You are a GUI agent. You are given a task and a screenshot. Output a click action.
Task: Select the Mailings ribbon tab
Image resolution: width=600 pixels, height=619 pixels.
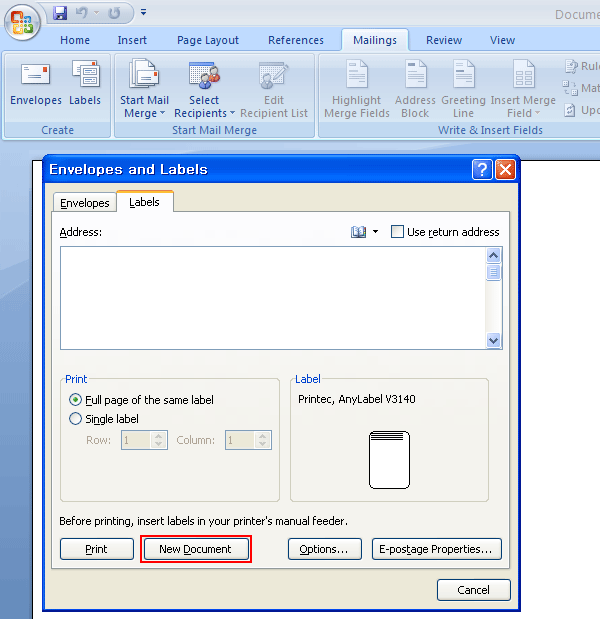pyautogui.click(x=375, y=40)
